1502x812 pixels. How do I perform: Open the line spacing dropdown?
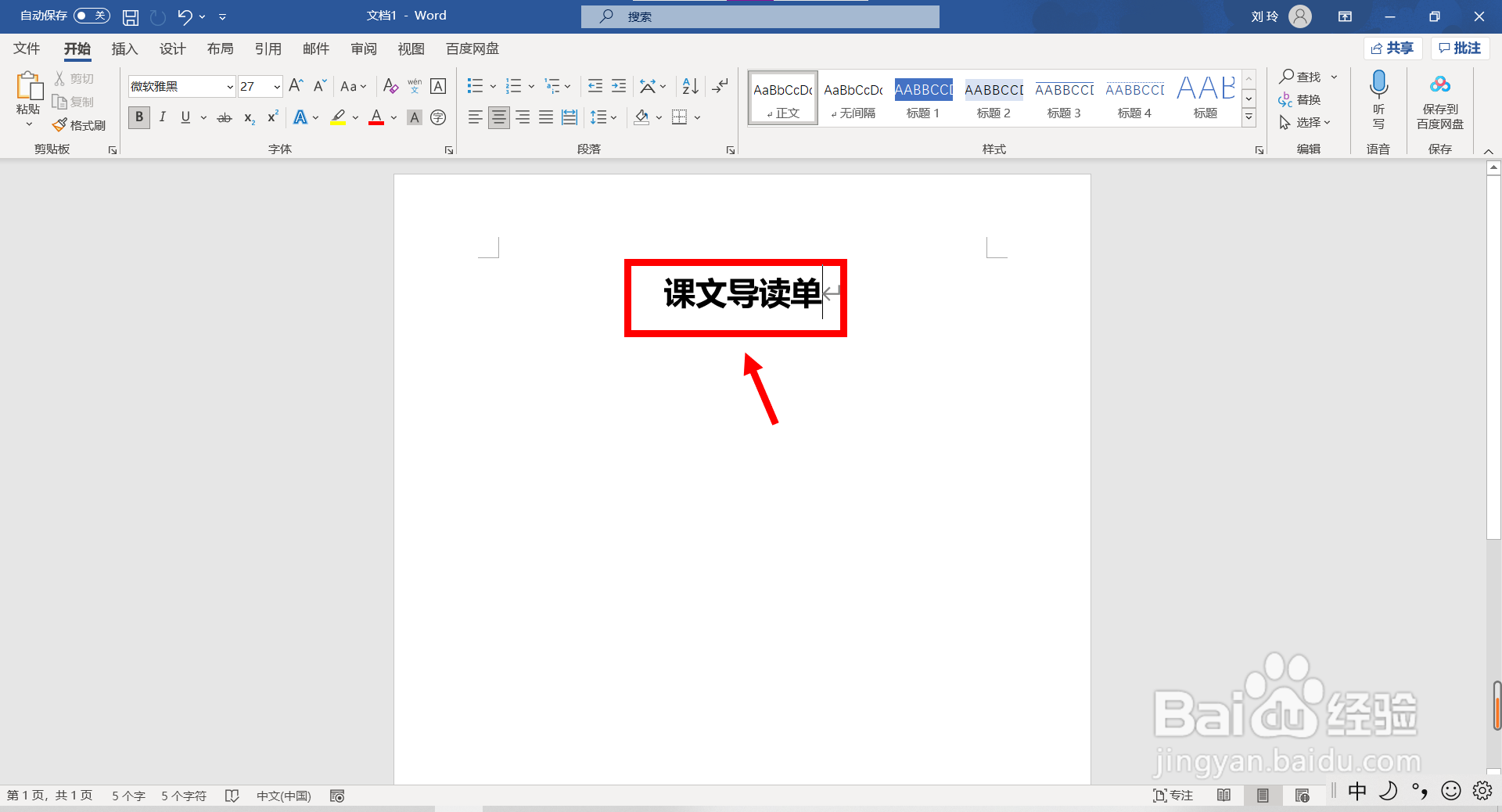coord(604,117)
